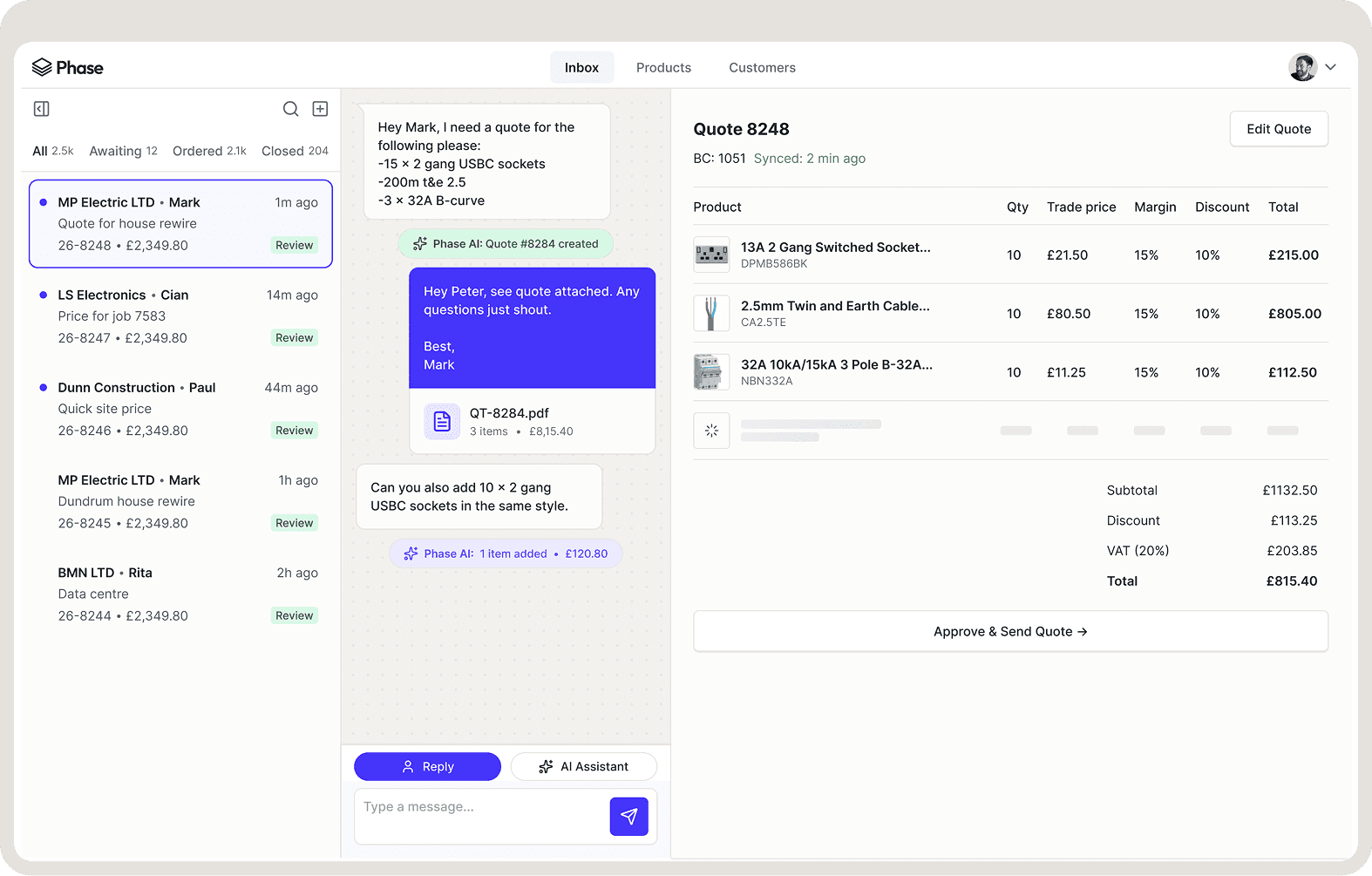Open Quote for house rewire conversation
Screen dimensions: 1372x876
point(180,224)
